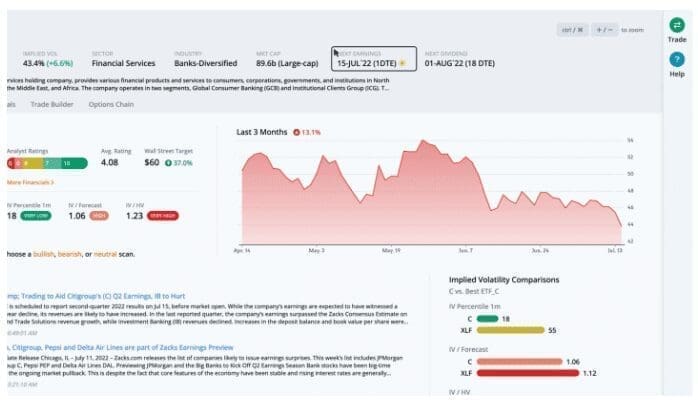Click the red down-arrow icon next to 13.1%

pyautogui.click(x=295, y=132)
